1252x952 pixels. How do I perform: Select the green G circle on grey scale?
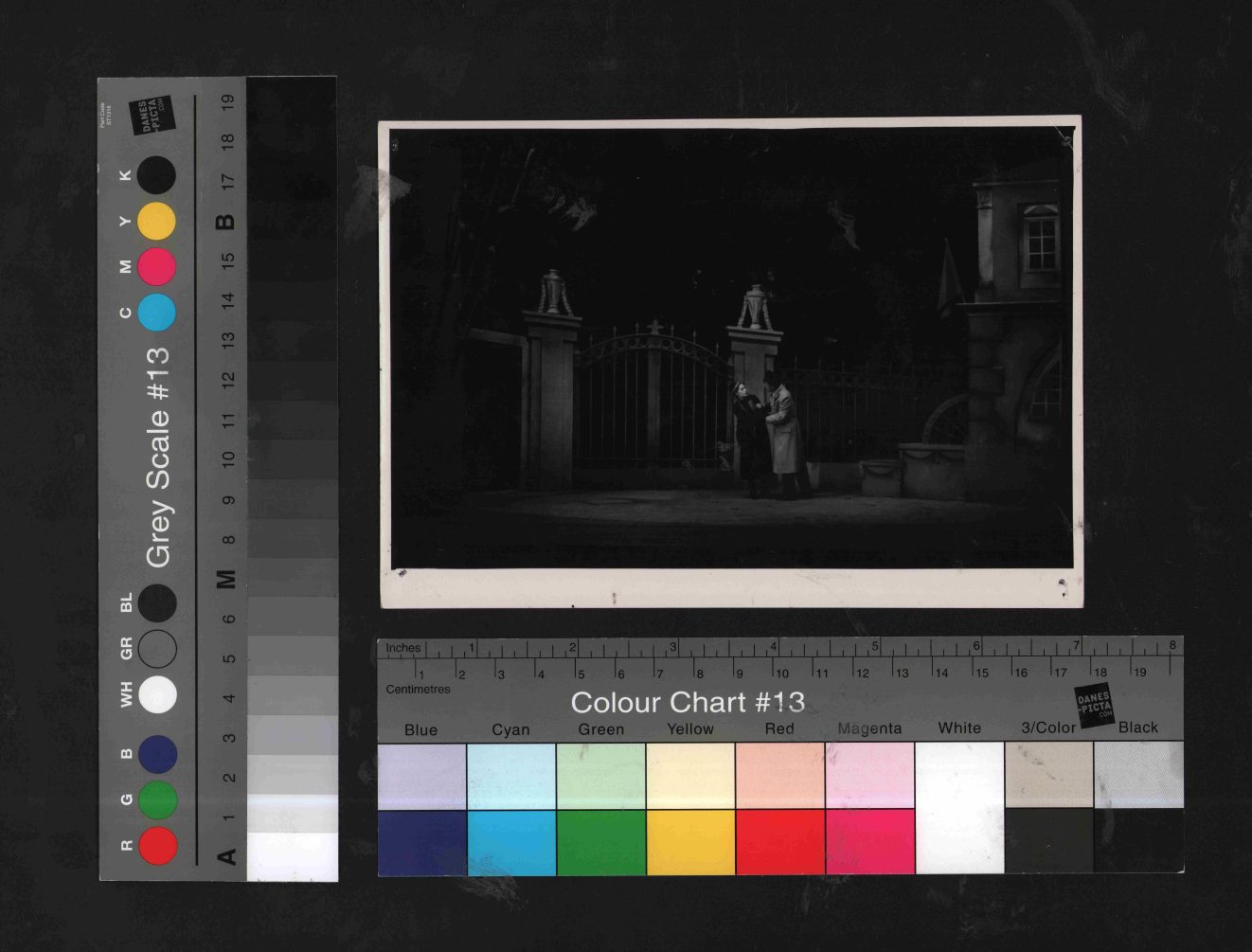tap(157, 799)
